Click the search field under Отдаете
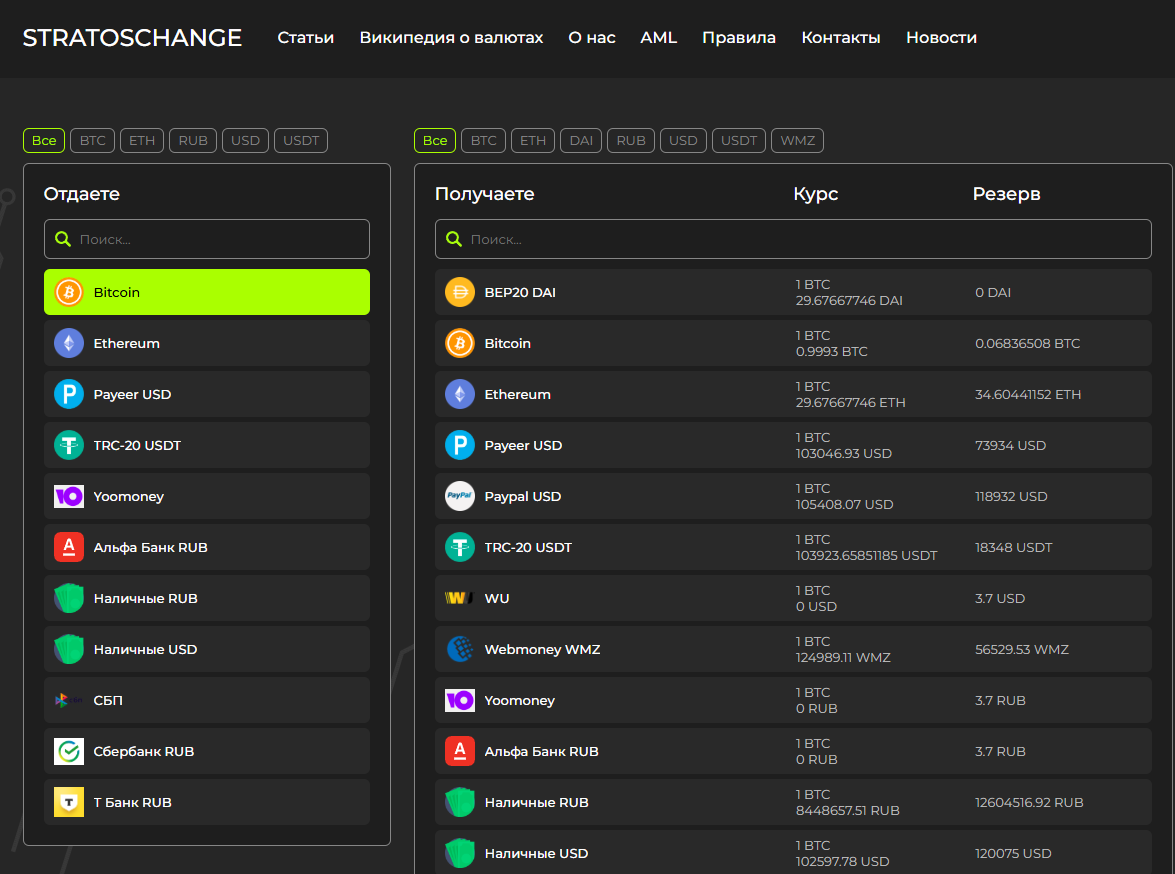Image resolution: width=1175 pixels, height=874 pixels. pyautogui.click(x=207, y=239)
